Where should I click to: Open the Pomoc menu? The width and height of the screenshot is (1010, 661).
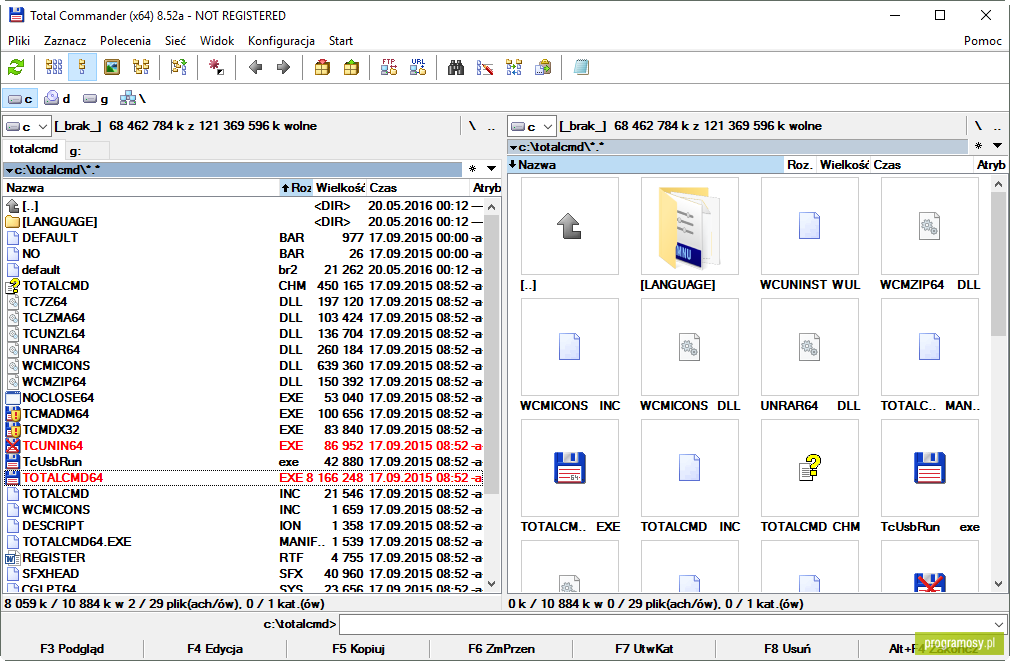pos(983,41)
